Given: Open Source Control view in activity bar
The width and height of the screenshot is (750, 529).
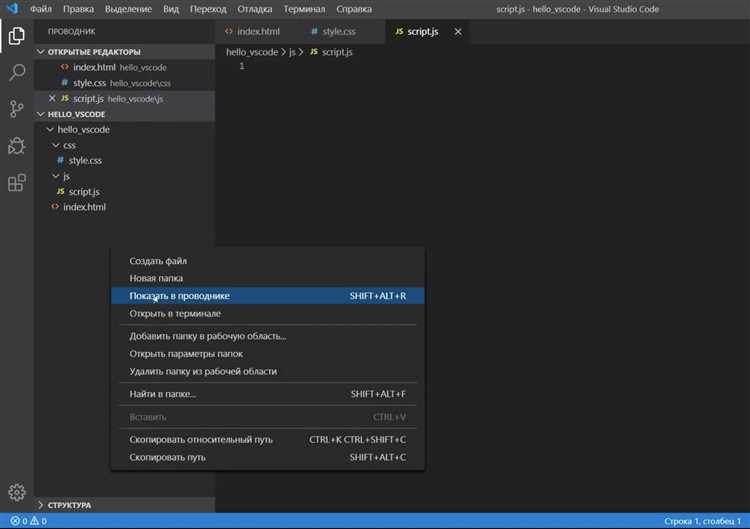Looking at the screenshot, I should pos(16,109).
